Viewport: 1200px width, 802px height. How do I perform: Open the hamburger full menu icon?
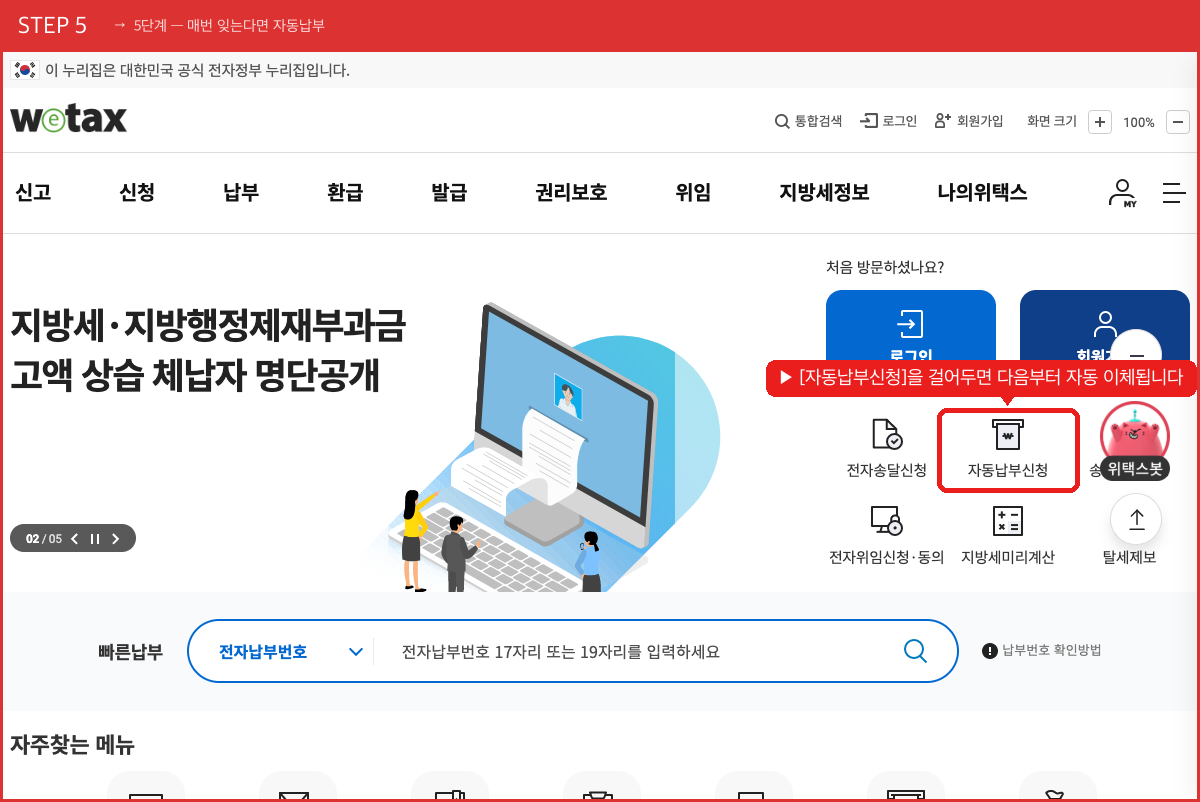pos(1174,193)
